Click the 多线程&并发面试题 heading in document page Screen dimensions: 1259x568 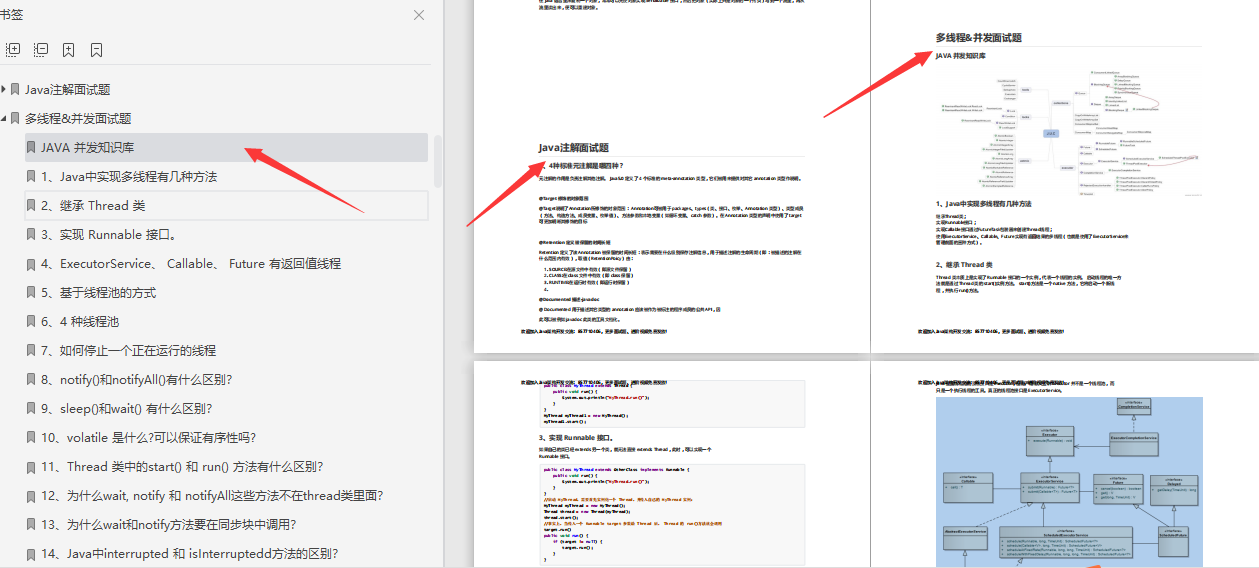(x=978, y=37)
